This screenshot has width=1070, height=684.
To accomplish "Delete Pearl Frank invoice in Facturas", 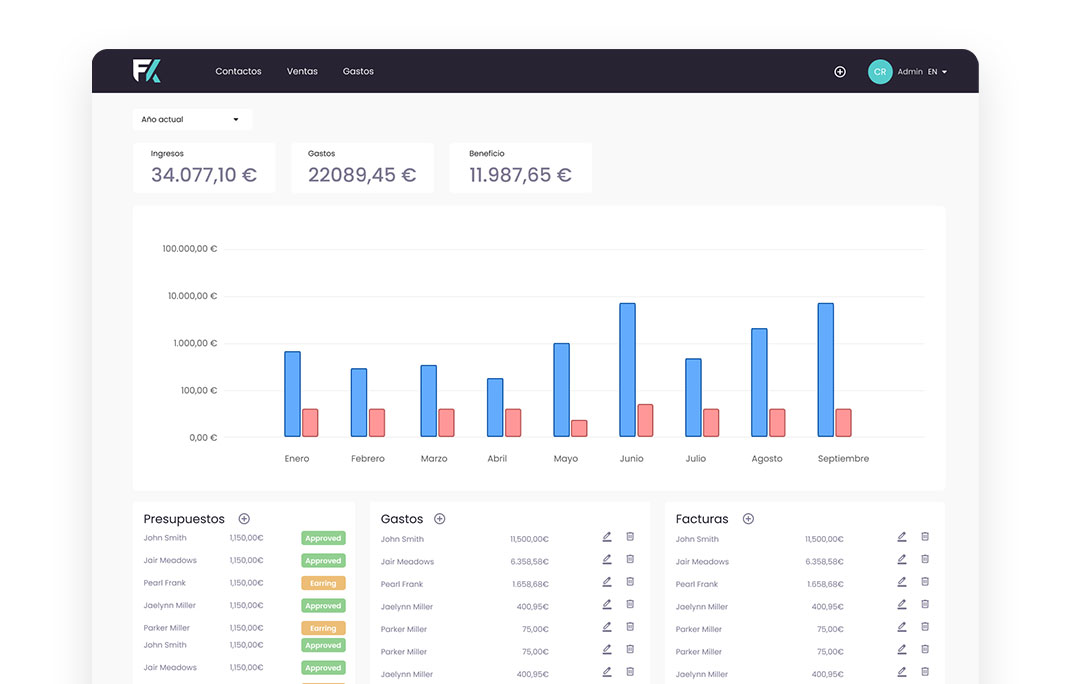I will 925,582.
